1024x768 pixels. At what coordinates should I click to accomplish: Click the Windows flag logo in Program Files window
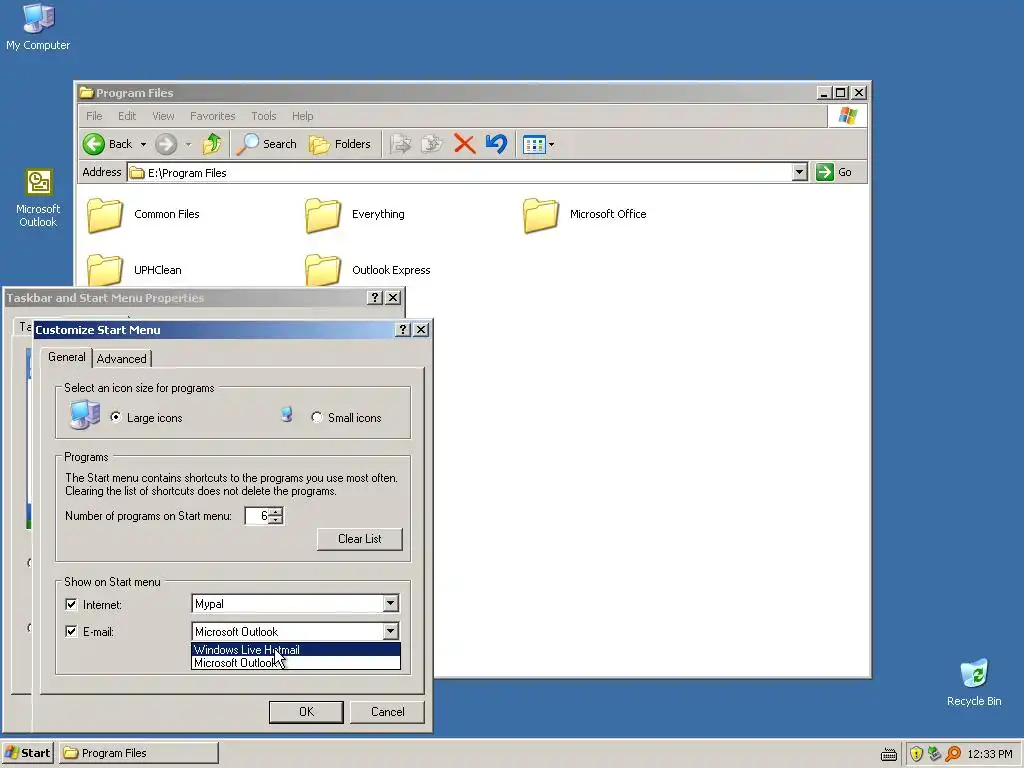[x=848, y=116]
